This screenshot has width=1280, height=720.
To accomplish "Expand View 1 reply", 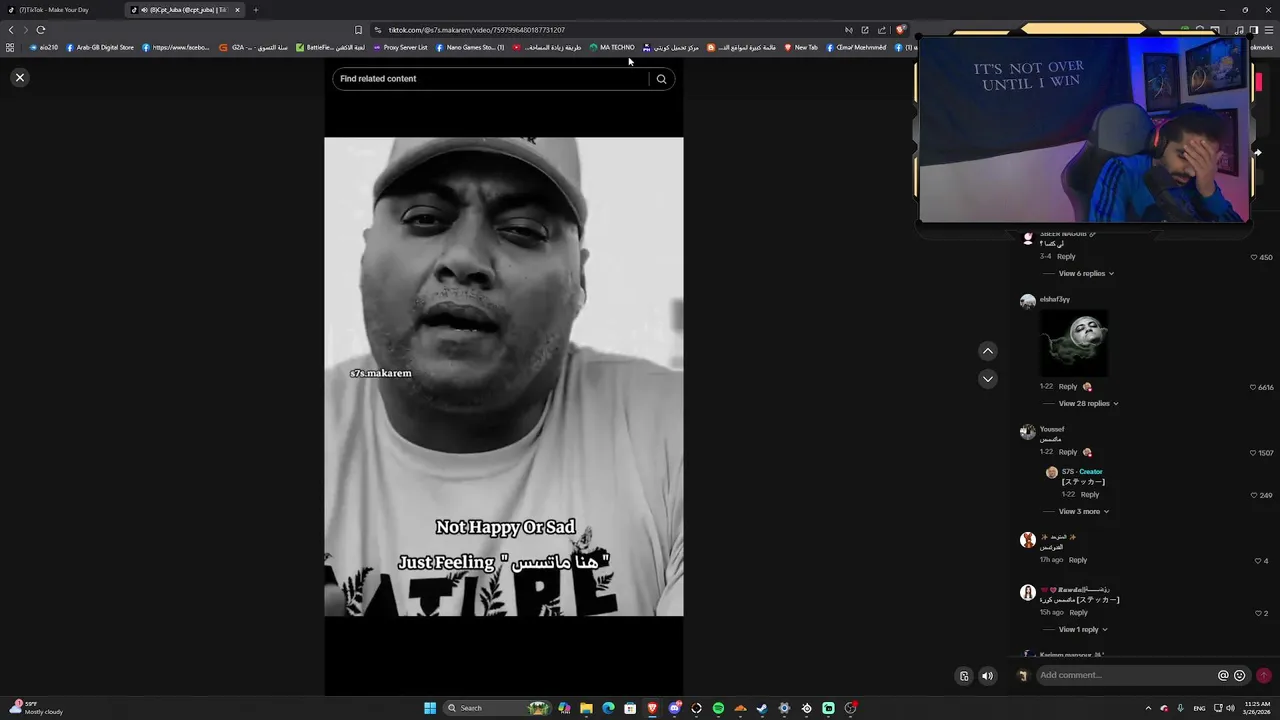I will [1083, 629].
